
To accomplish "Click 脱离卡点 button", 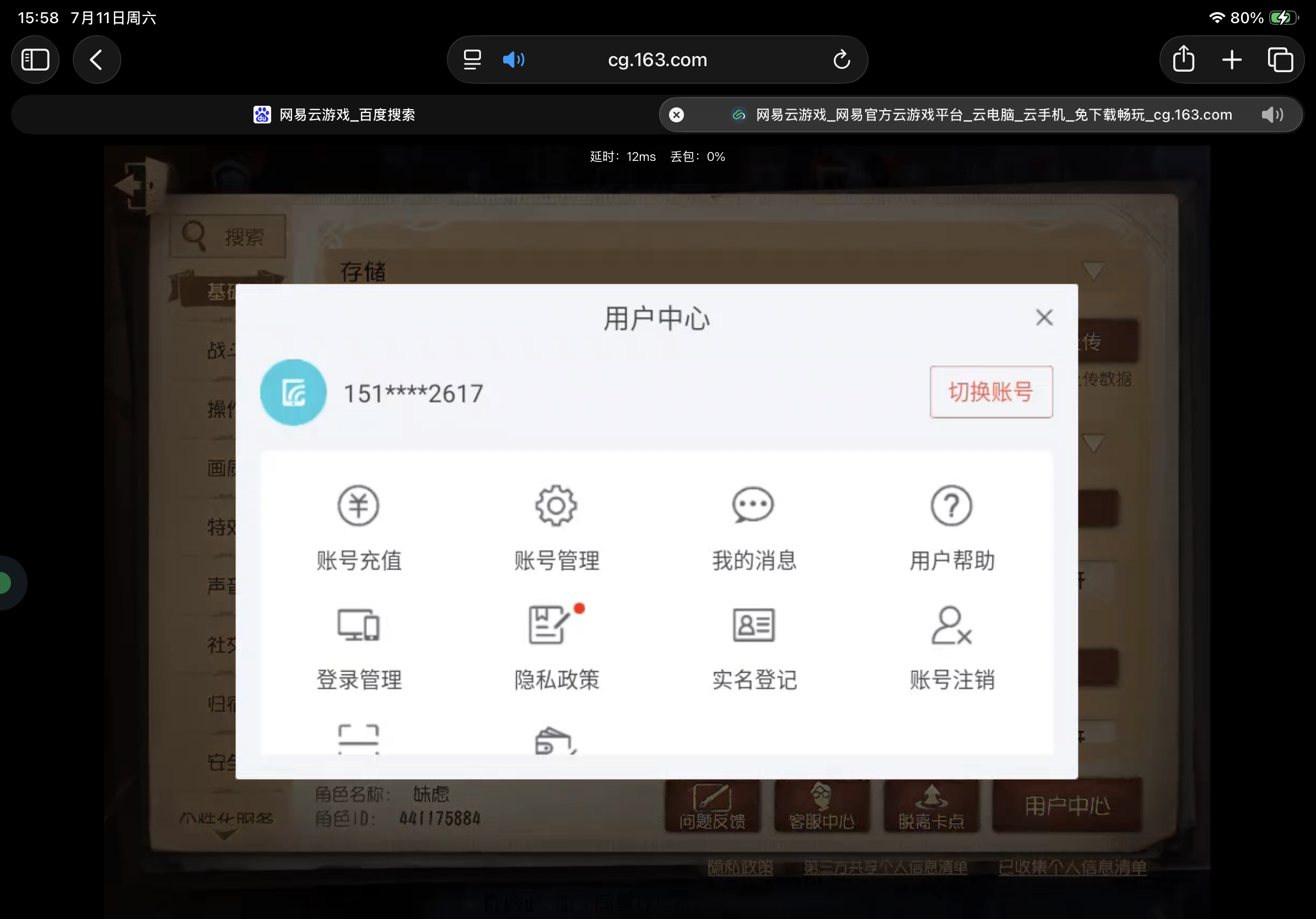I will 931,806.
